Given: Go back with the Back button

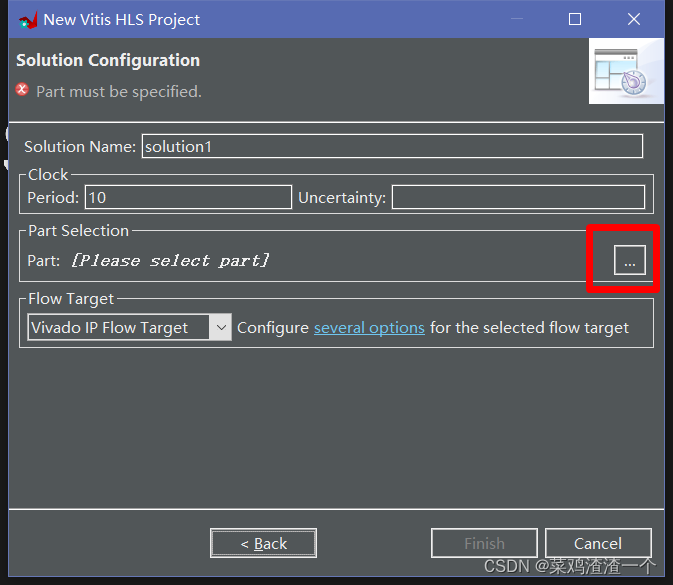Looking at the screenshot, I should [264, 543].
